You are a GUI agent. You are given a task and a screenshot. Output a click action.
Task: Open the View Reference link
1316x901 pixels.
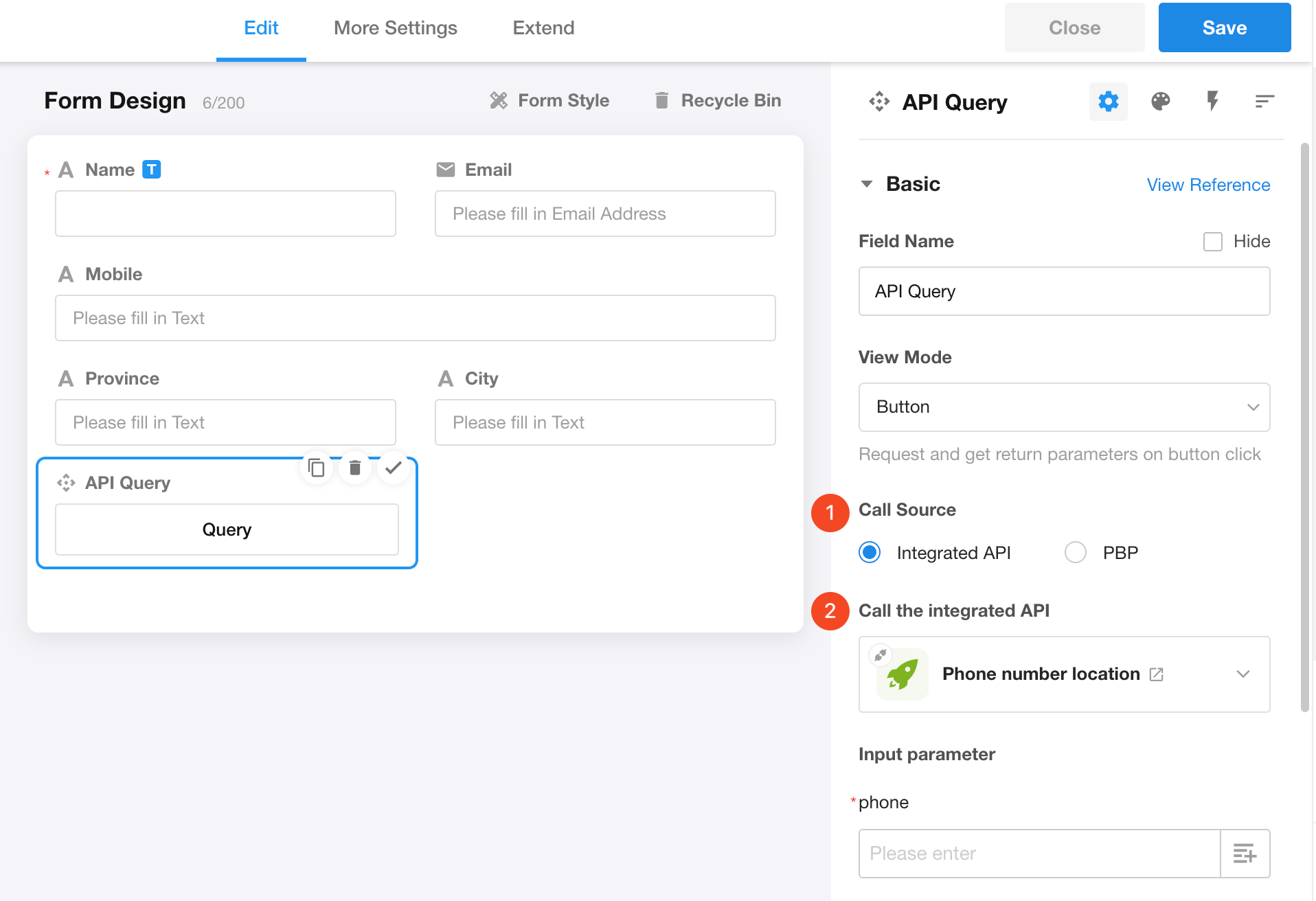click(1208, 185)
